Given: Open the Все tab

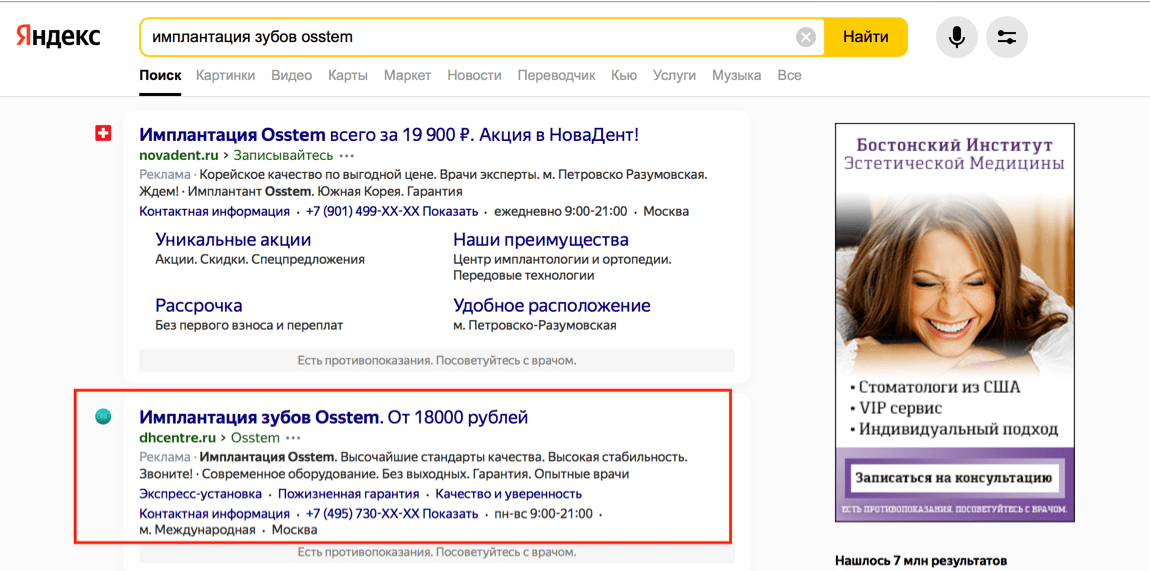Looking at the screenshot, I should (790, 75).
